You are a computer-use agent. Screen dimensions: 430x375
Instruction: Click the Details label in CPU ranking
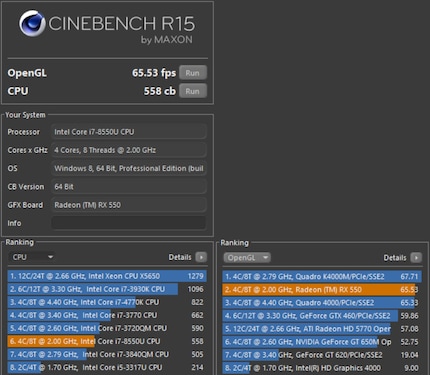(x=180, y=257)
